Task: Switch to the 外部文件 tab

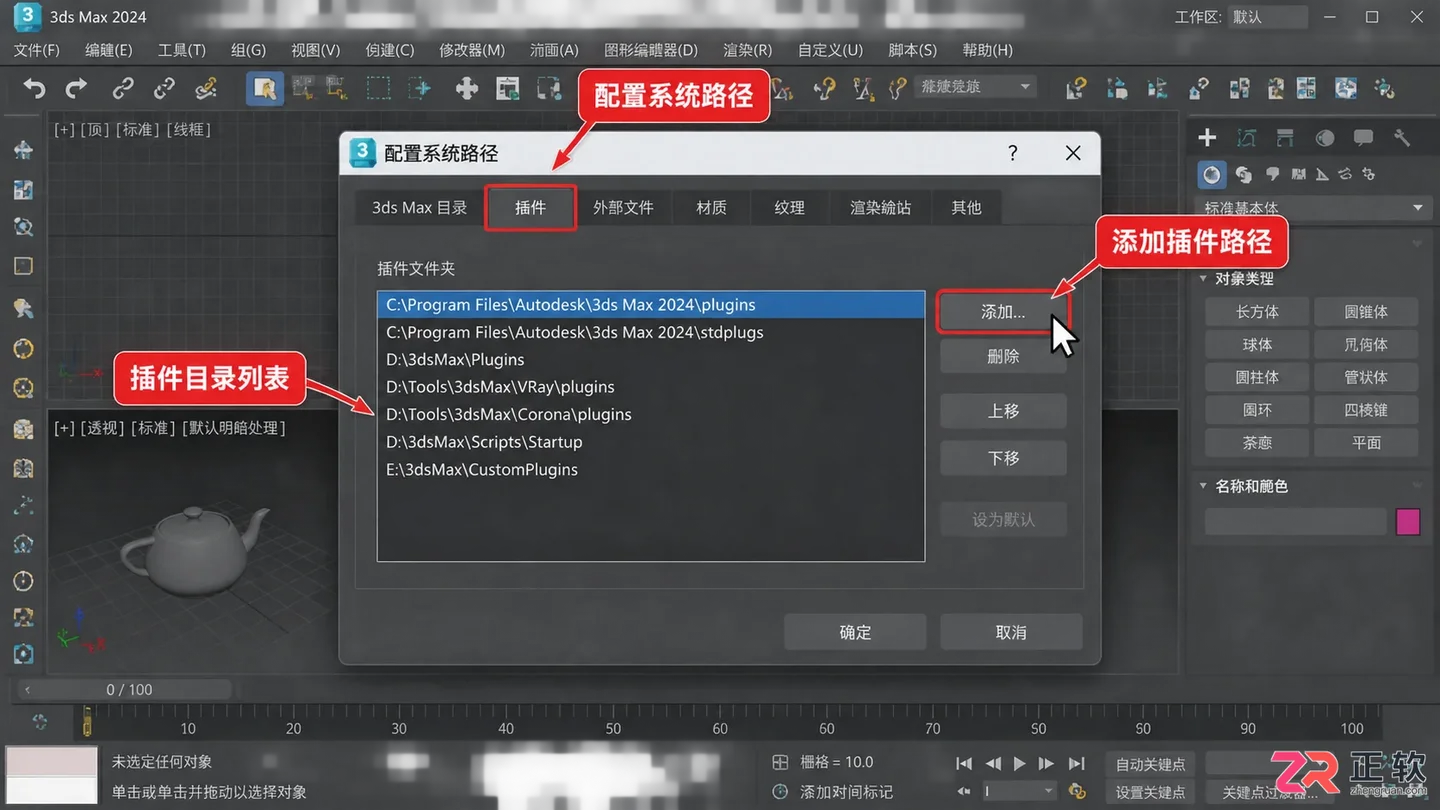Action: tap(623, 208)
